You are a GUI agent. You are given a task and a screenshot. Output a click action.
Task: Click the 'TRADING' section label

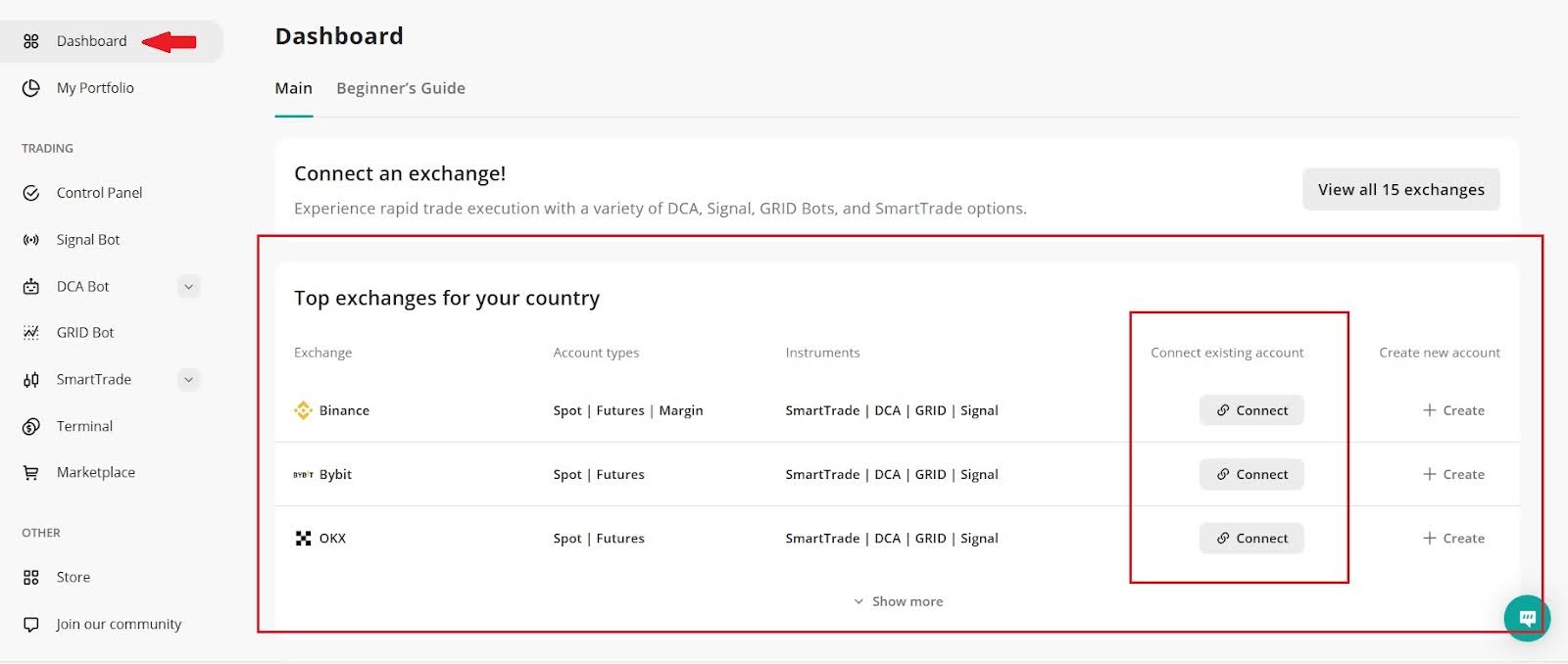(x=47, y=149)
